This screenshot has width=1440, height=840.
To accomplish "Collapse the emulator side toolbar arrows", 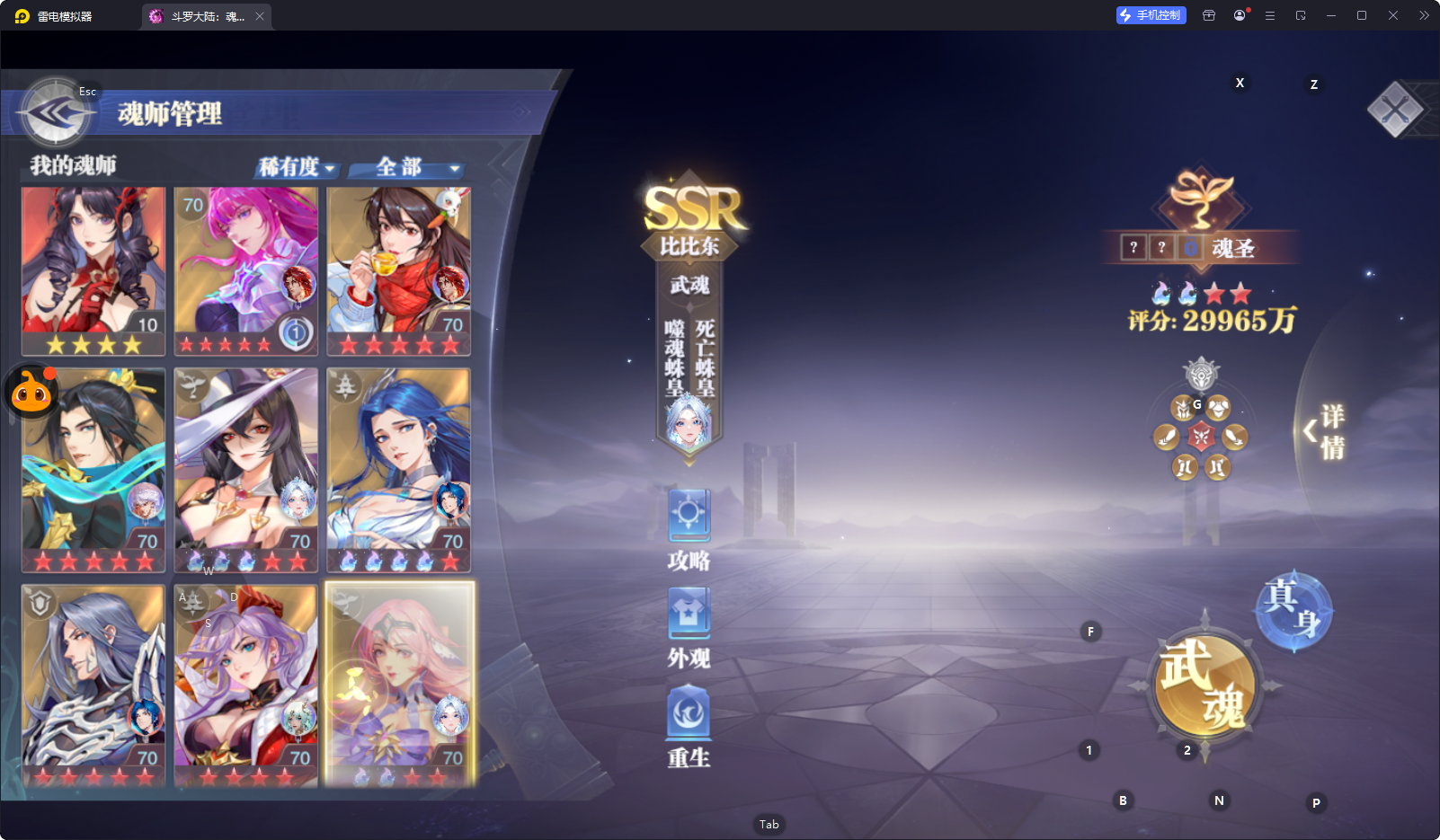I will click(1424, 15).
